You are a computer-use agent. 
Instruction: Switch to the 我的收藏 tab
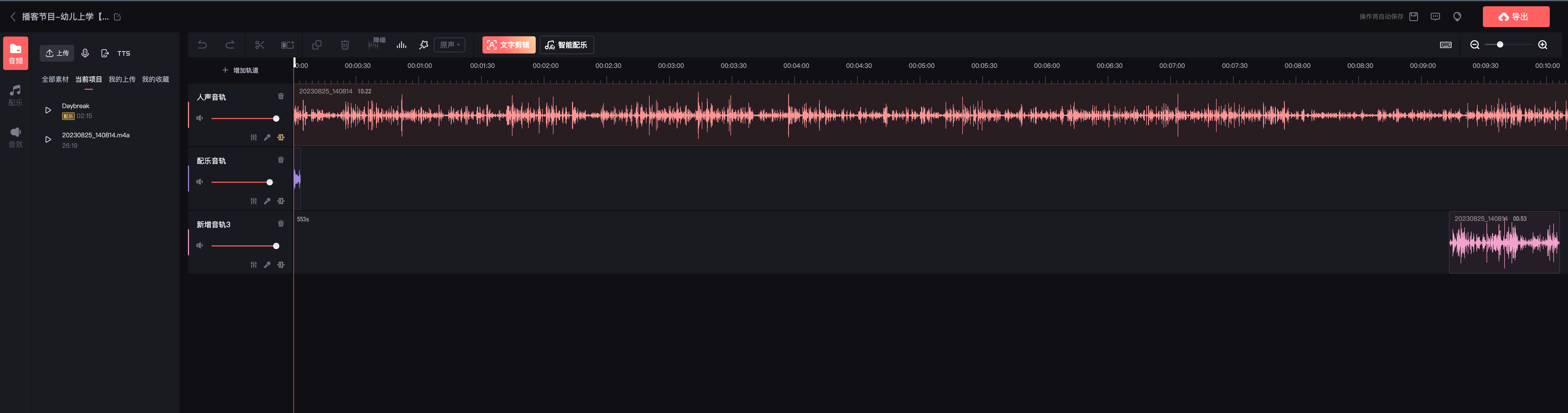click(x=155, y=80)
